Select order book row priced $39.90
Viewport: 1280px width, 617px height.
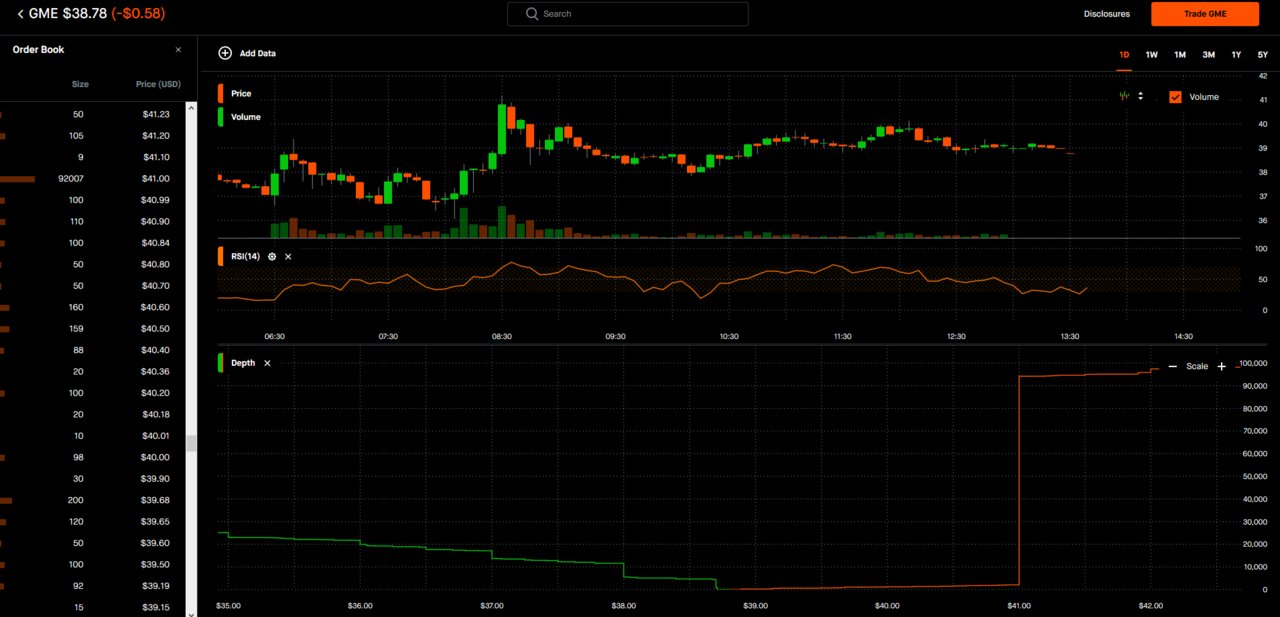93,479
